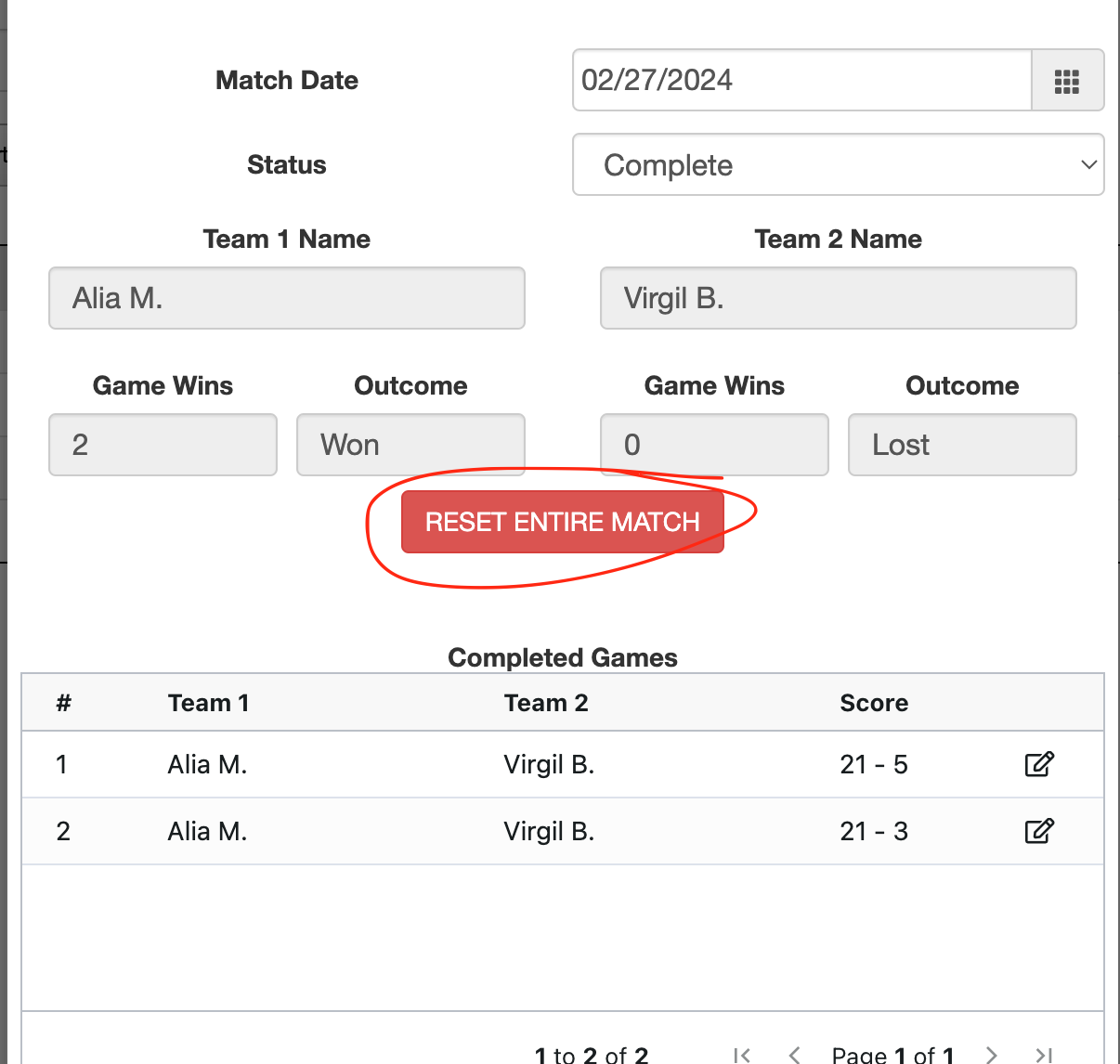
Task: Expand the Status dropdown showing Complete
Action: (838, 165)
